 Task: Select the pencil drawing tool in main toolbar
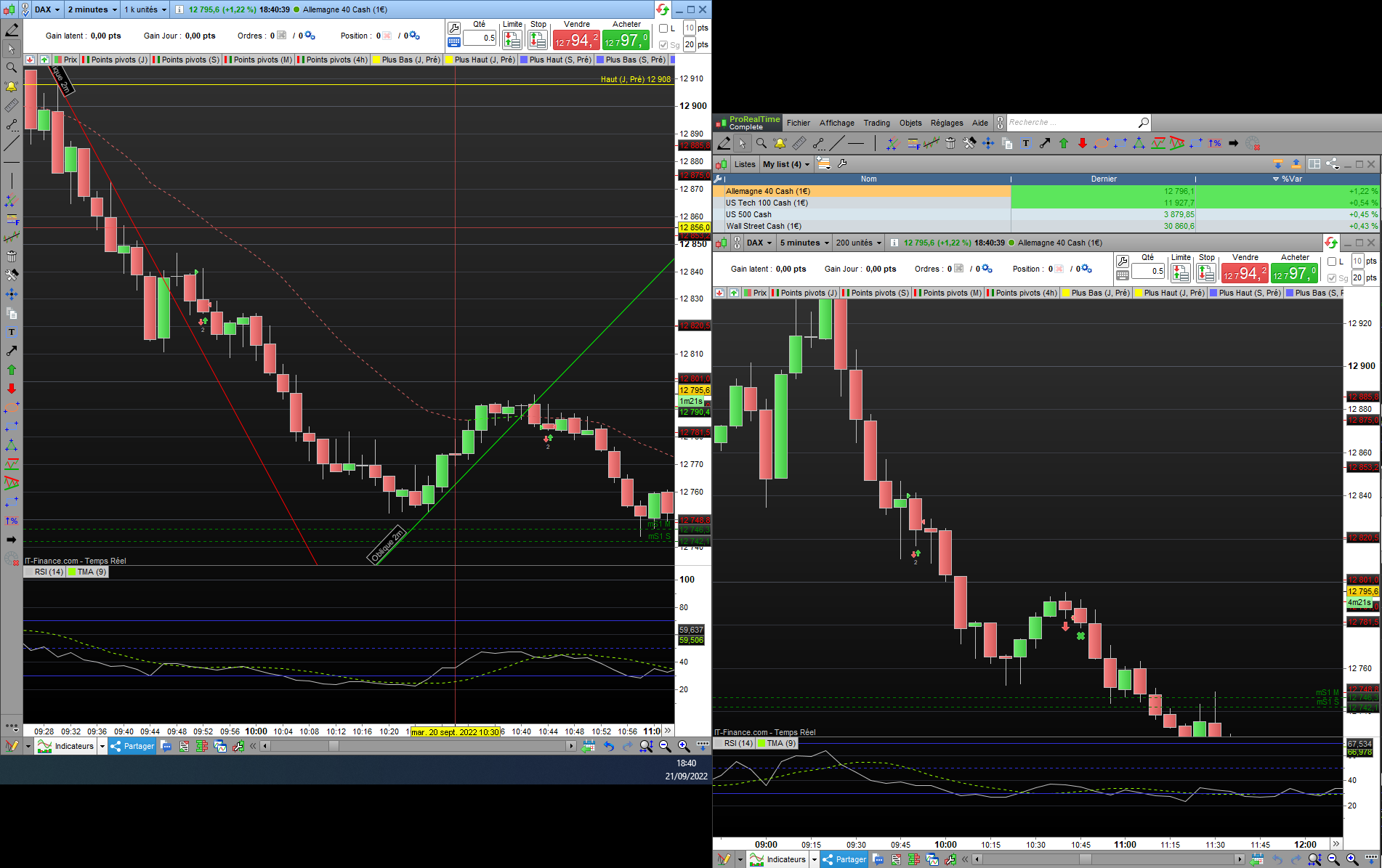pos(724,143)
